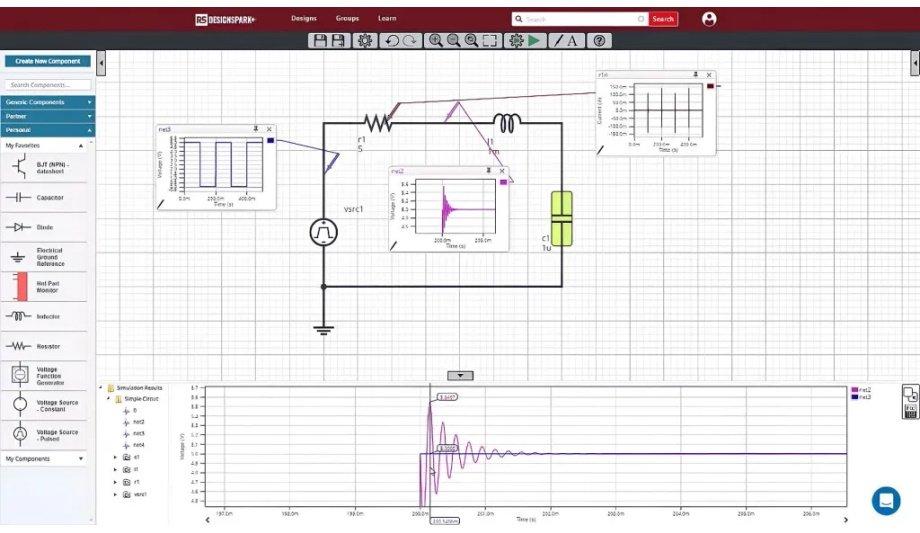This screenshot has width=920, height=533.
Task: Undo the last action
Action: pos(392,41)
